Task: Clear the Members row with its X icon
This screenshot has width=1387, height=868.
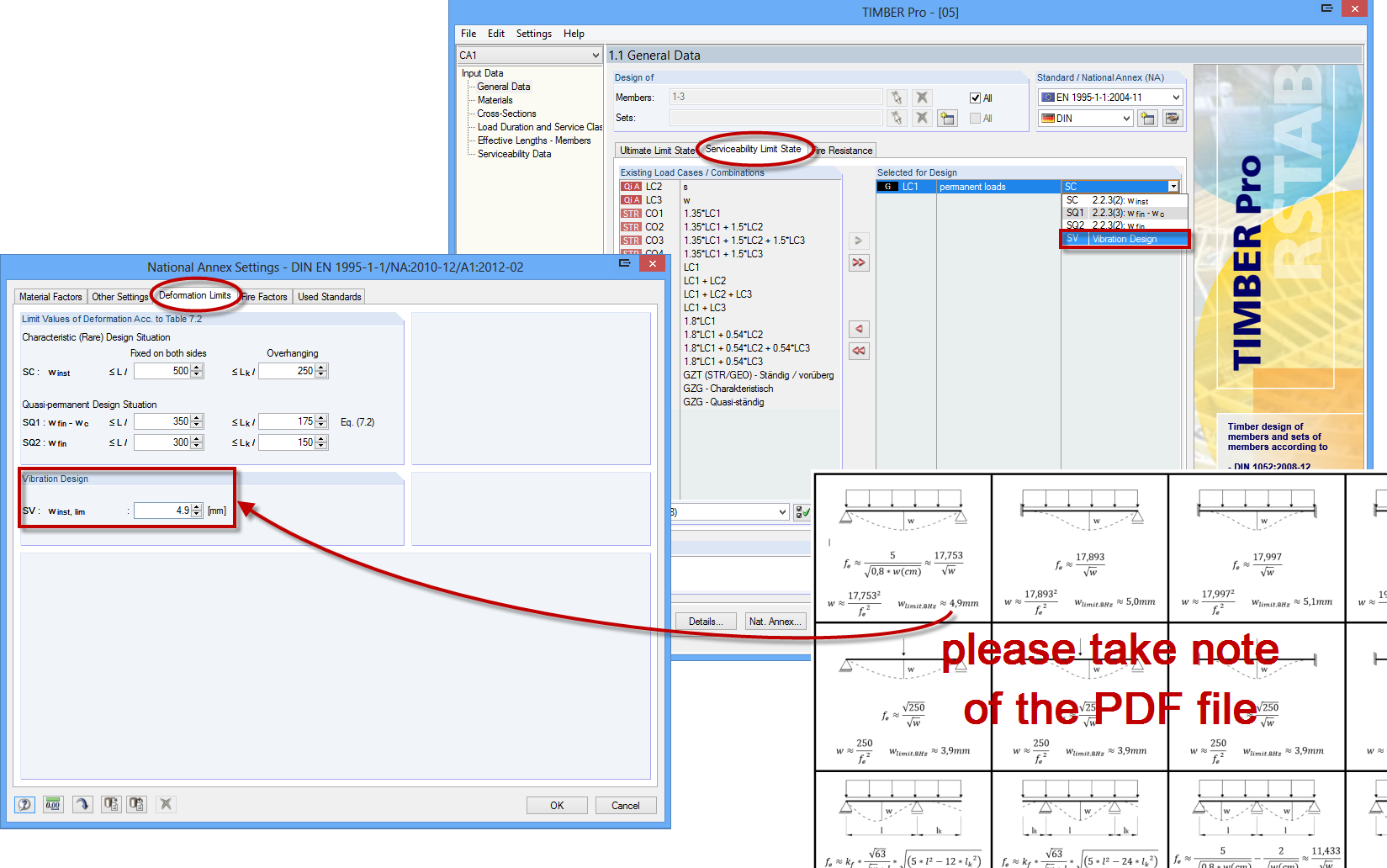Action: point(923,98)
